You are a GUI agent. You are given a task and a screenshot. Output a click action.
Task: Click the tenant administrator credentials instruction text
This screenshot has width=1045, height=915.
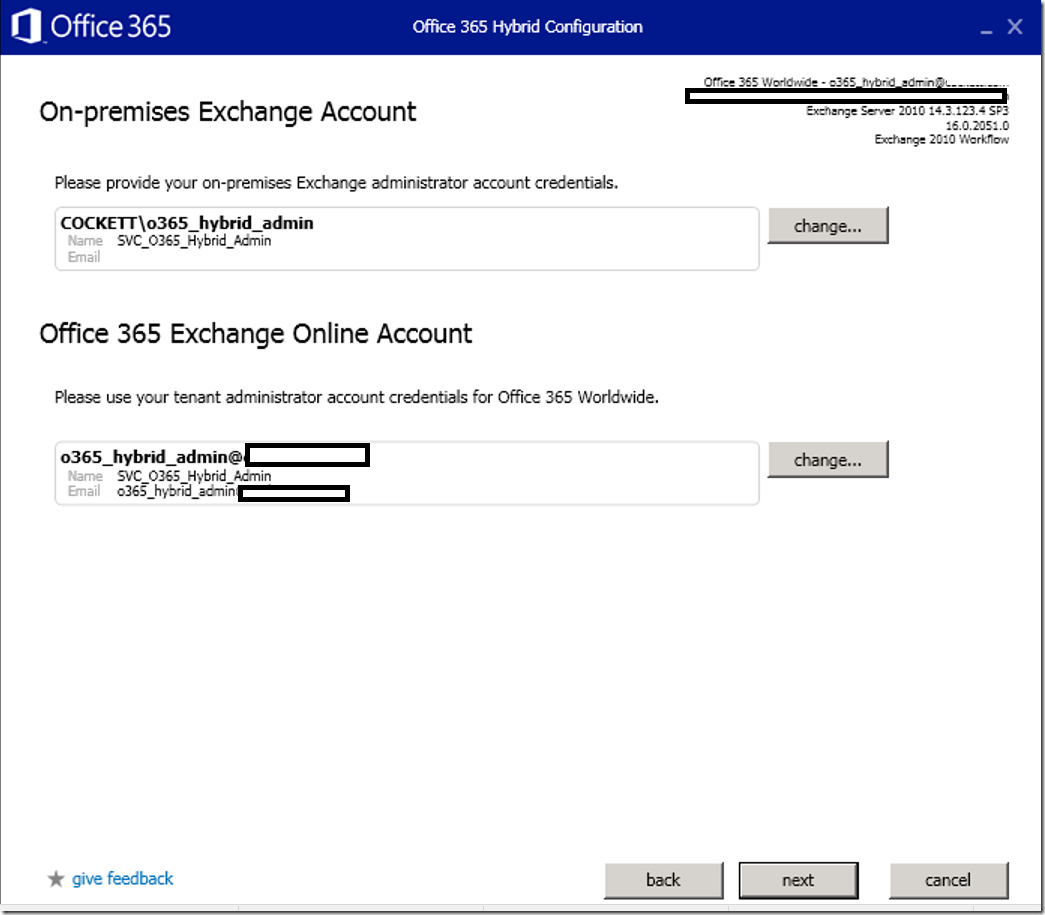click(357, 397)
